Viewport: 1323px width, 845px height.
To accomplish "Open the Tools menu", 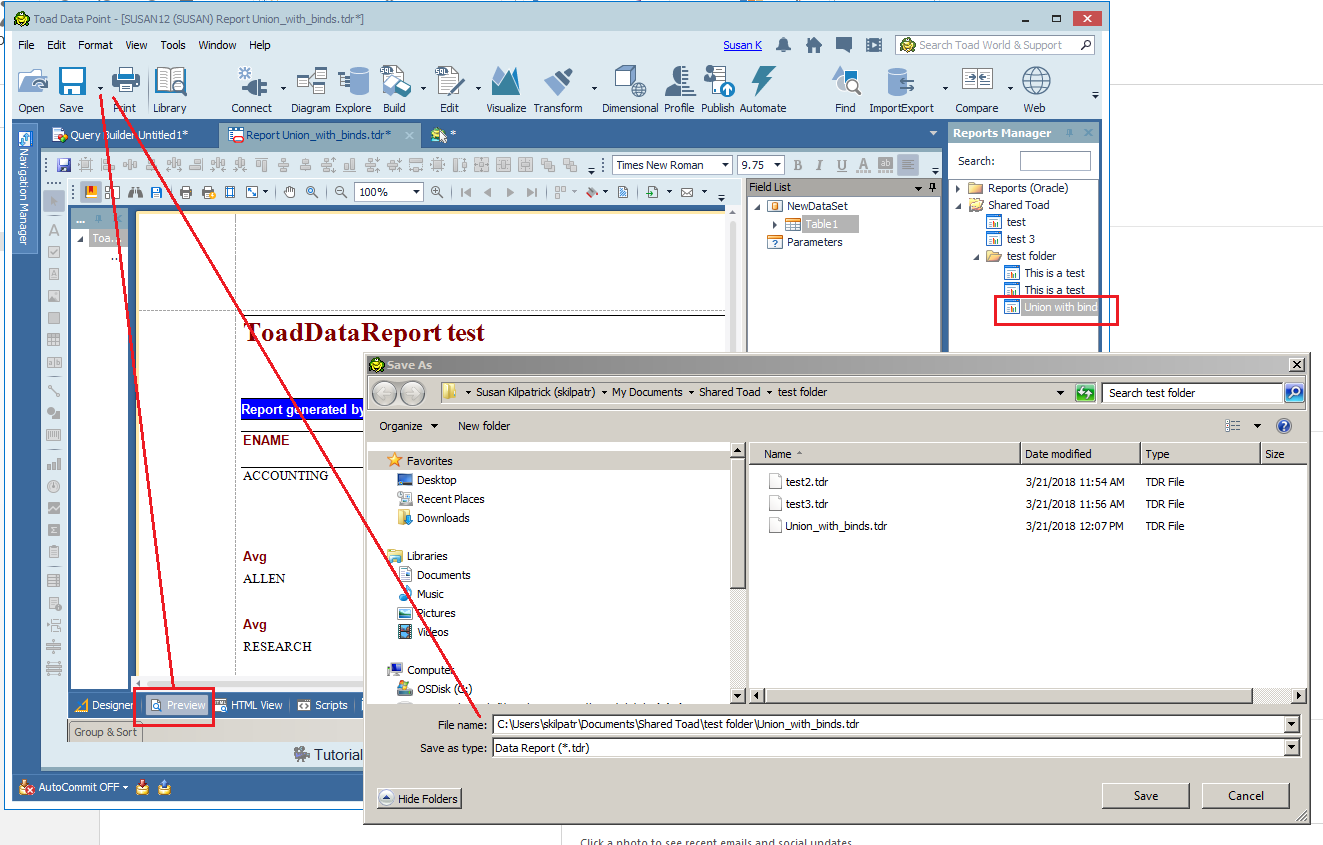I will [173, 45].
